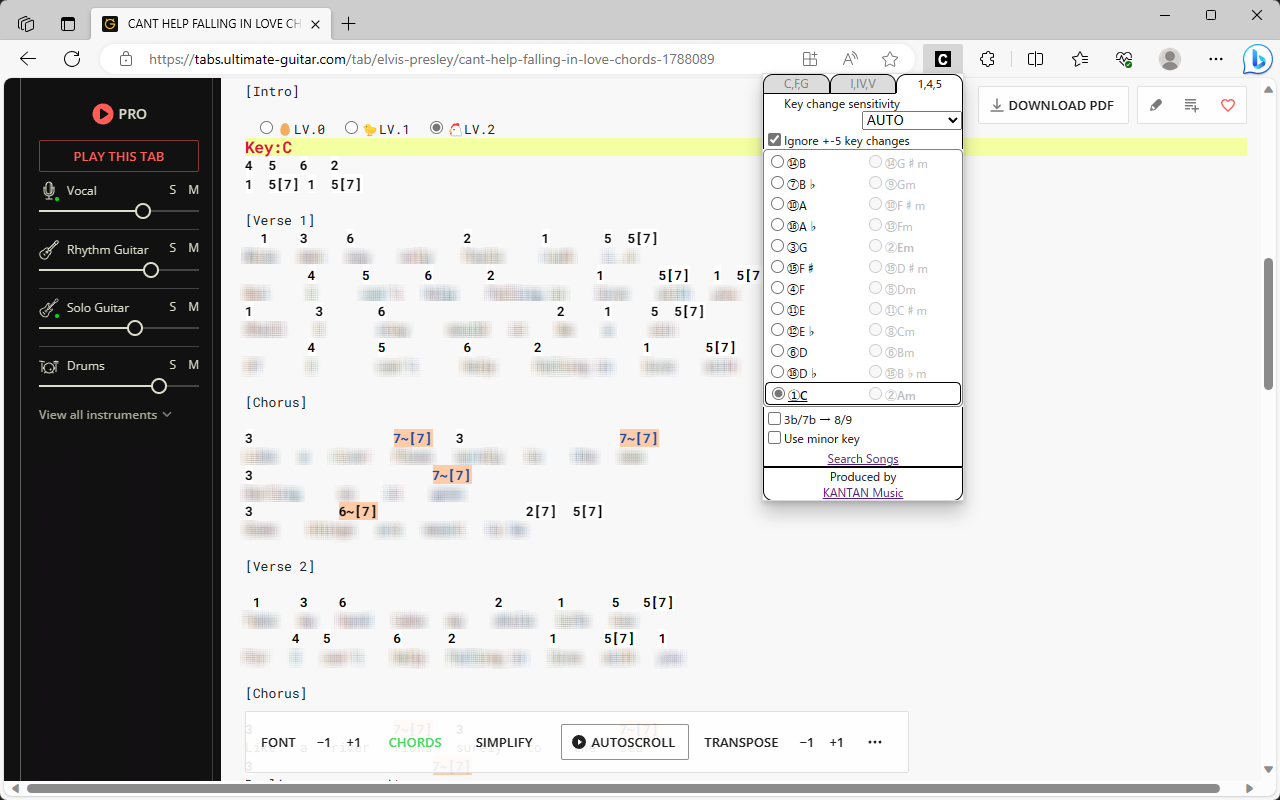Click the Drums volume slider handle
Screen dimensions: 1280x800
click(159, 386)
